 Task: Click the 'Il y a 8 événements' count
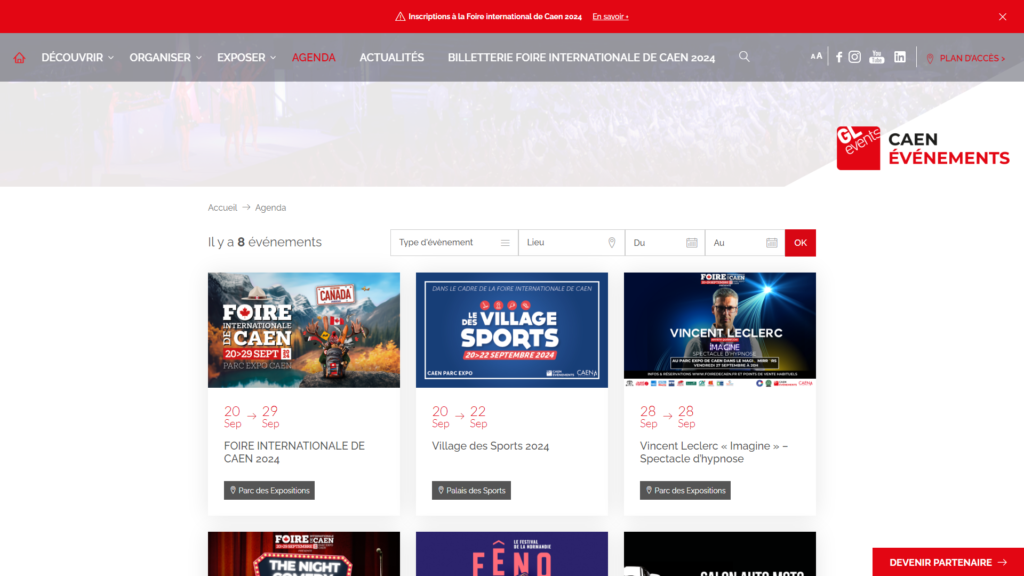tap(264, 242)
